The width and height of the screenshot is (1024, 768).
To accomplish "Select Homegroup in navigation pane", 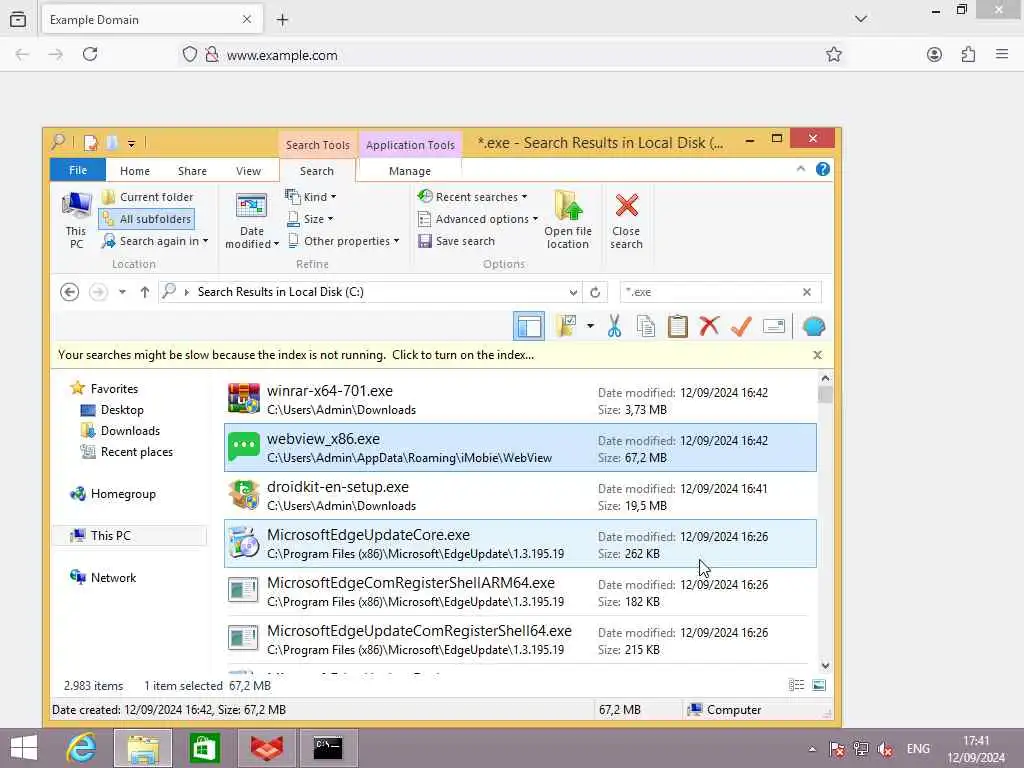I will pyautogui.click(x=113, y=494).
